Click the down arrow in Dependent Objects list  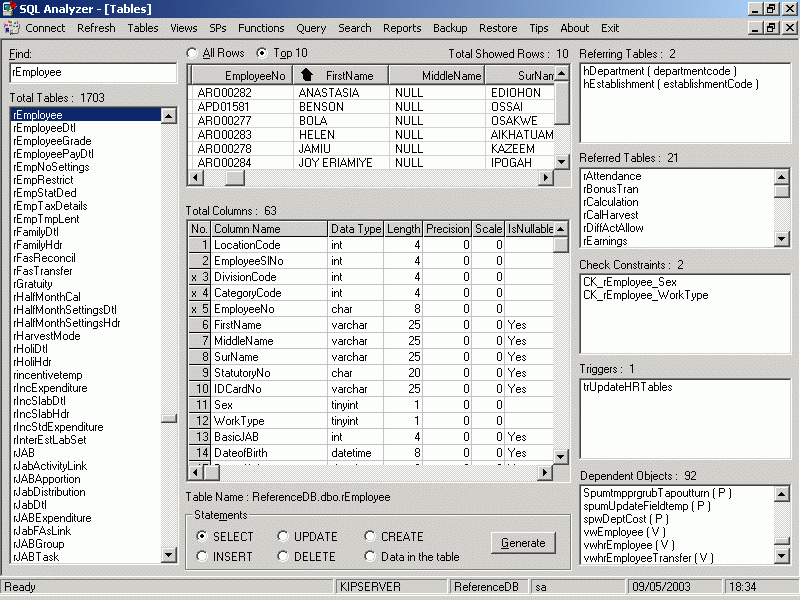[x=782, y=557]
